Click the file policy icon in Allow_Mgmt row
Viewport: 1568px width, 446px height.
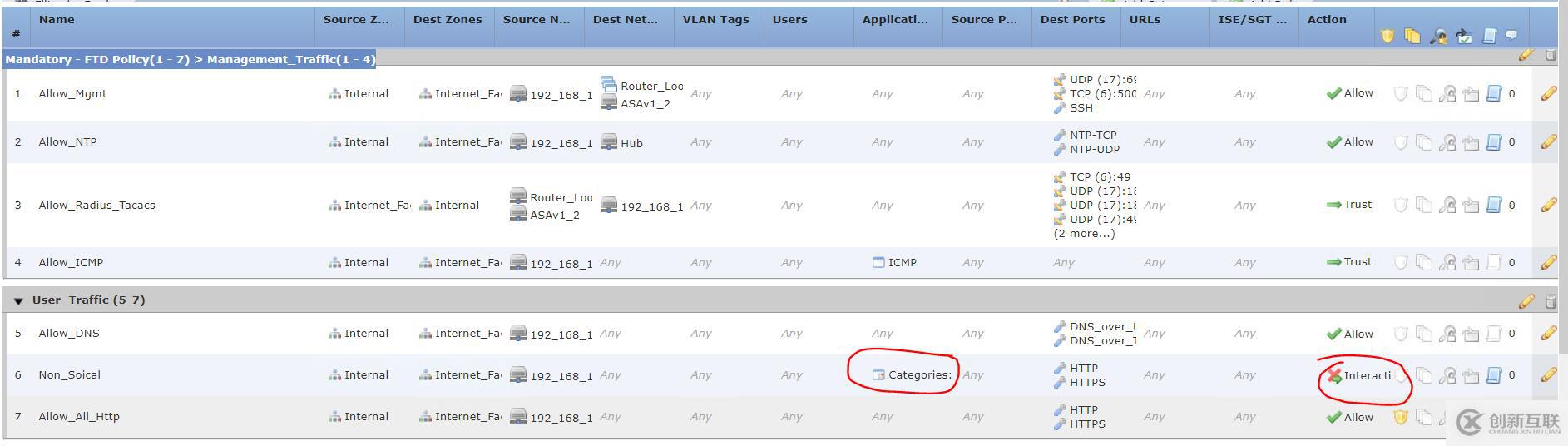coord(1424,94)
